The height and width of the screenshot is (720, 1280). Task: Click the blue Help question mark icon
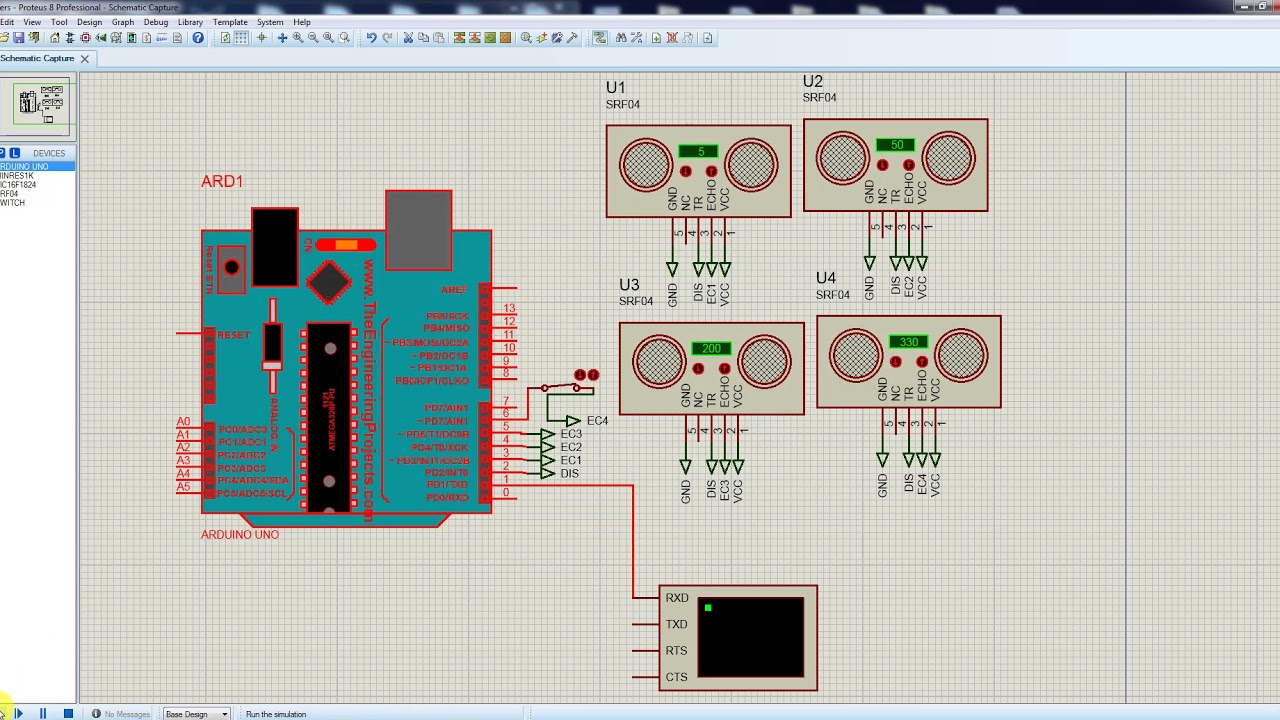pos(198,38)
